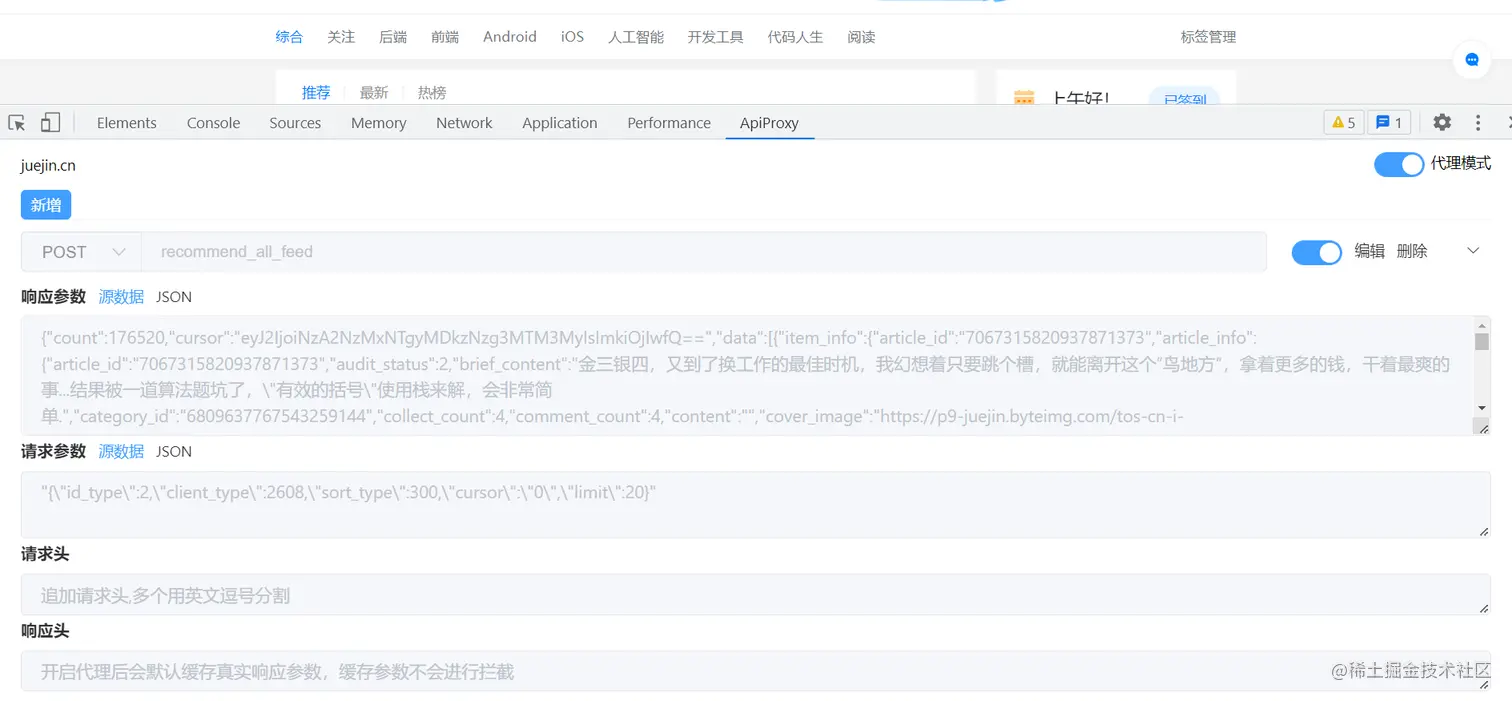Switch to the Console tab

pos(213,123)
